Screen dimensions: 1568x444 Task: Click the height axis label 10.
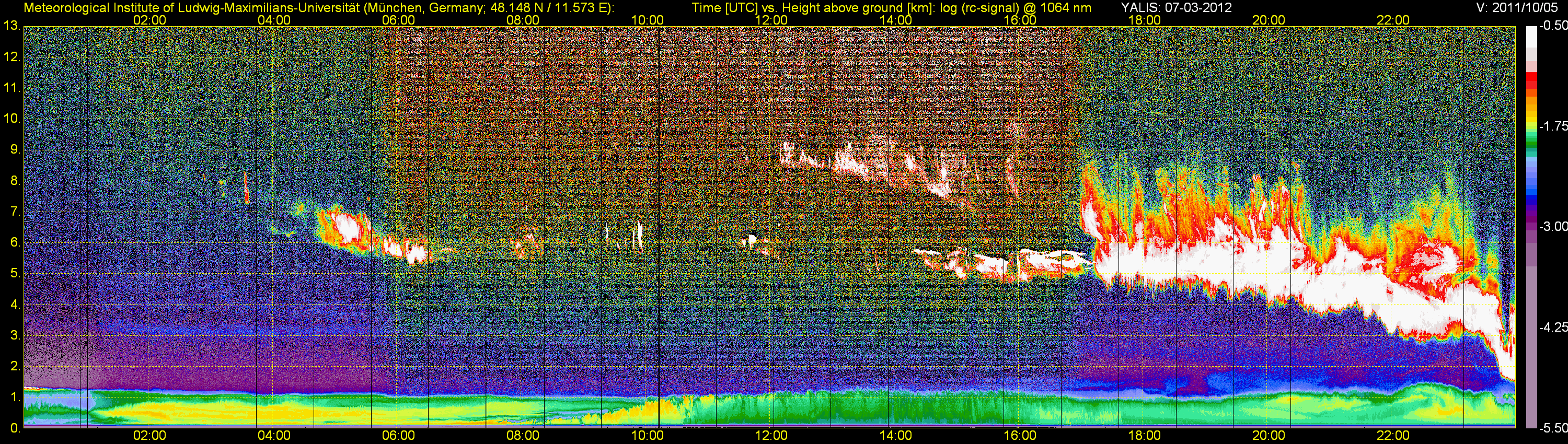(11, 119)
